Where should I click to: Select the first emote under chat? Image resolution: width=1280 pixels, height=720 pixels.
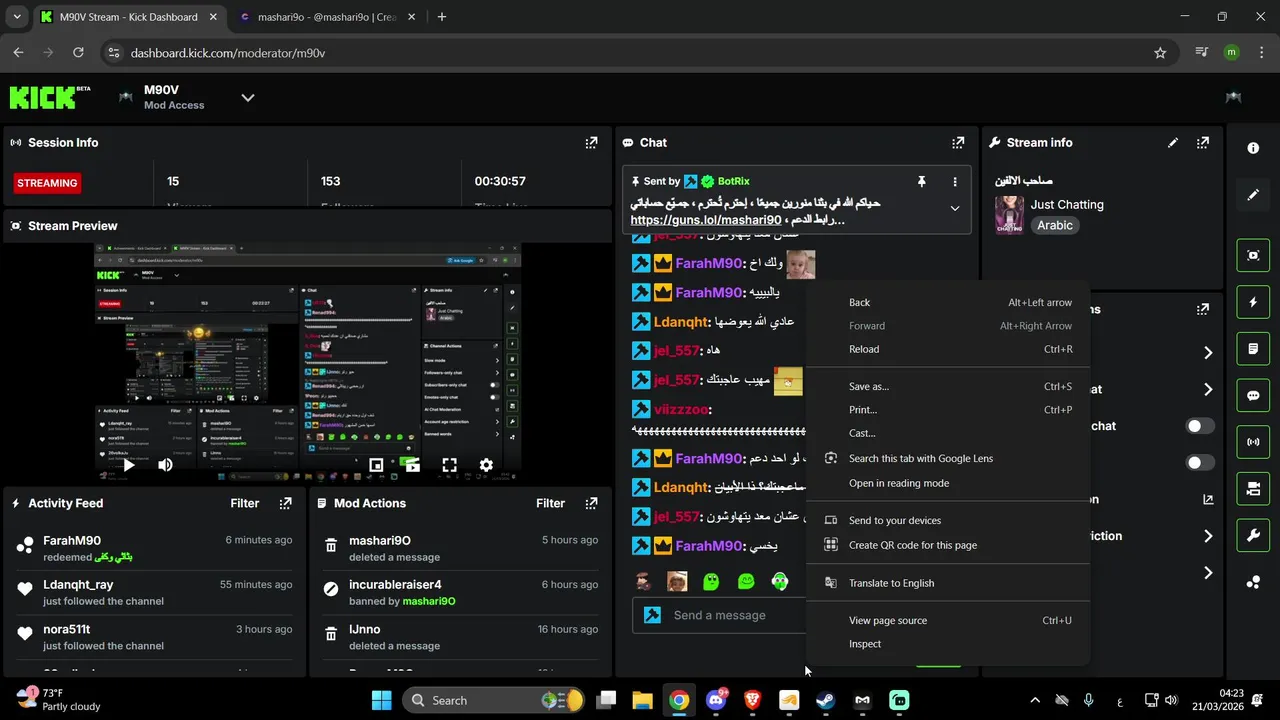pos(644,581)
